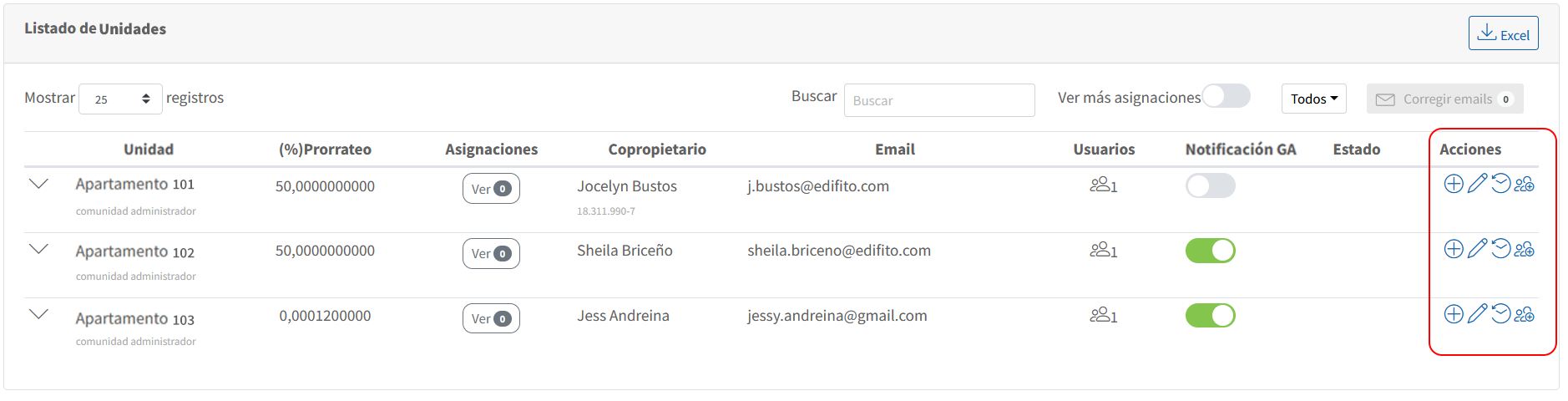Image resolution: width=1568 pixels, height=401 pixels.
Task: Toggle Ver más asignaciones switch
Action: (1226, 96)
